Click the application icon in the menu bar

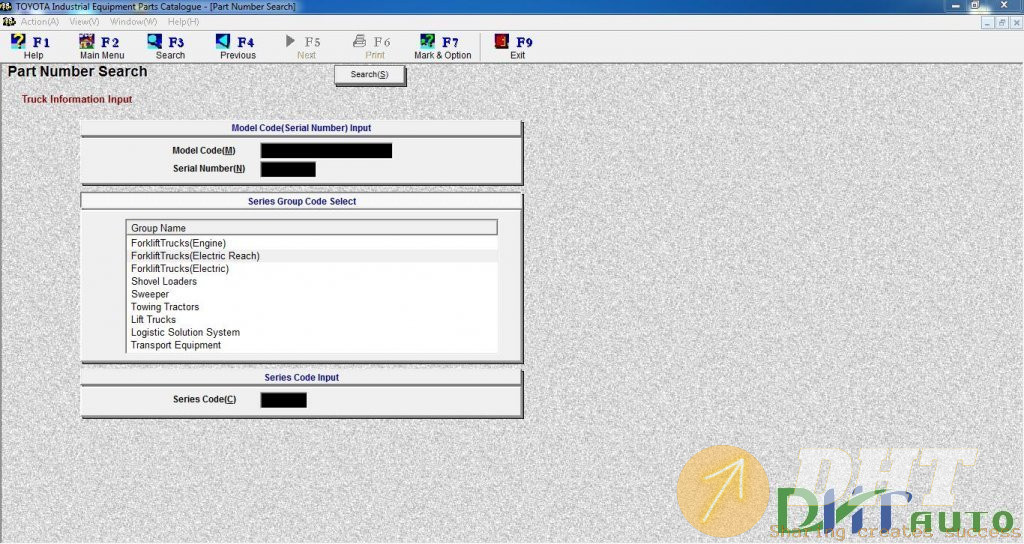click(x=8, y=22)
